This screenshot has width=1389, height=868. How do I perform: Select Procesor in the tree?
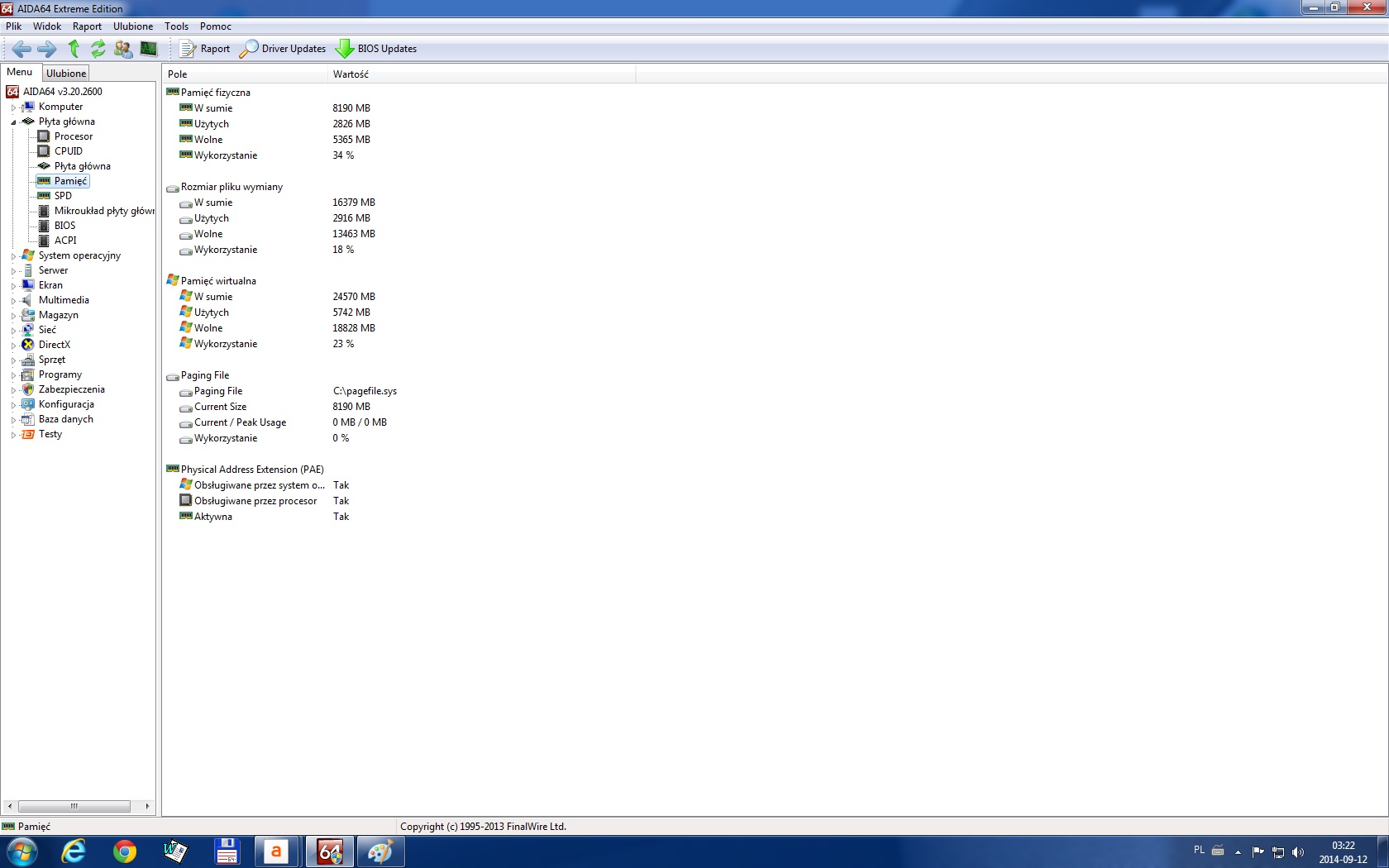(74, 136)
